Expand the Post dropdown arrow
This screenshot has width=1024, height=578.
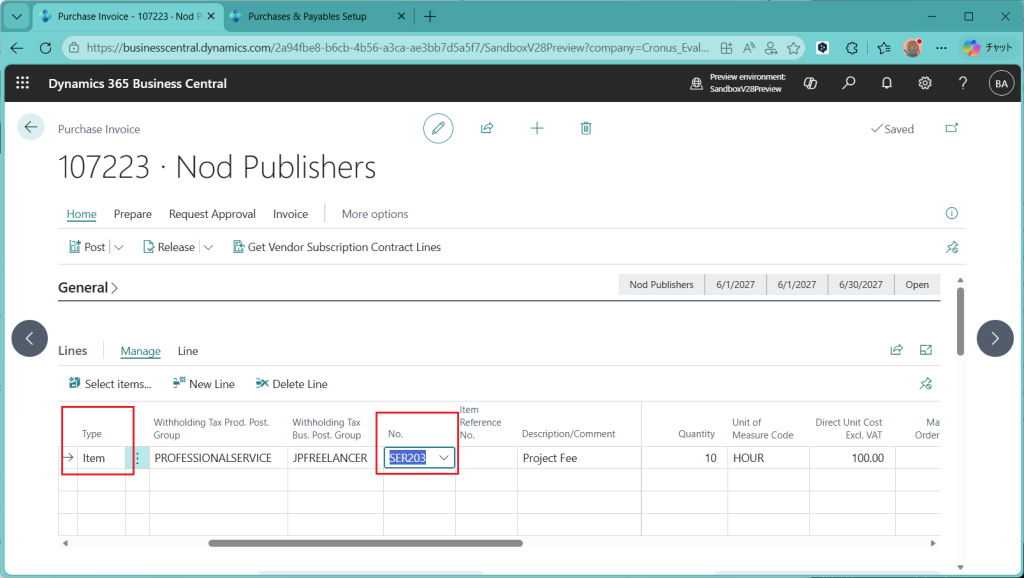(x=119, y=247)
